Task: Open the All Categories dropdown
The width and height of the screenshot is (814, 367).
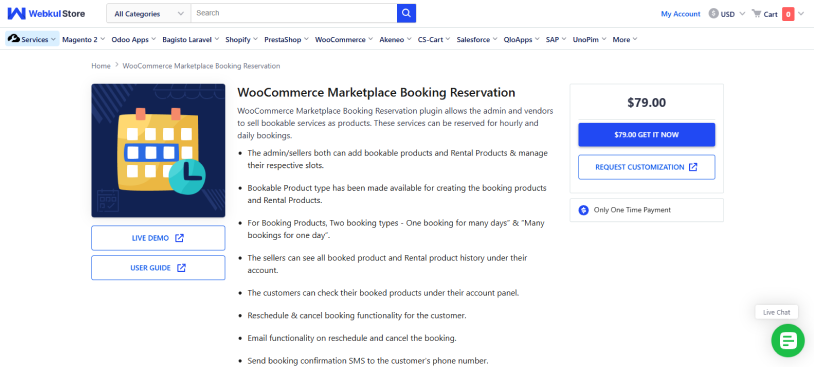Action: pos(148,13)
